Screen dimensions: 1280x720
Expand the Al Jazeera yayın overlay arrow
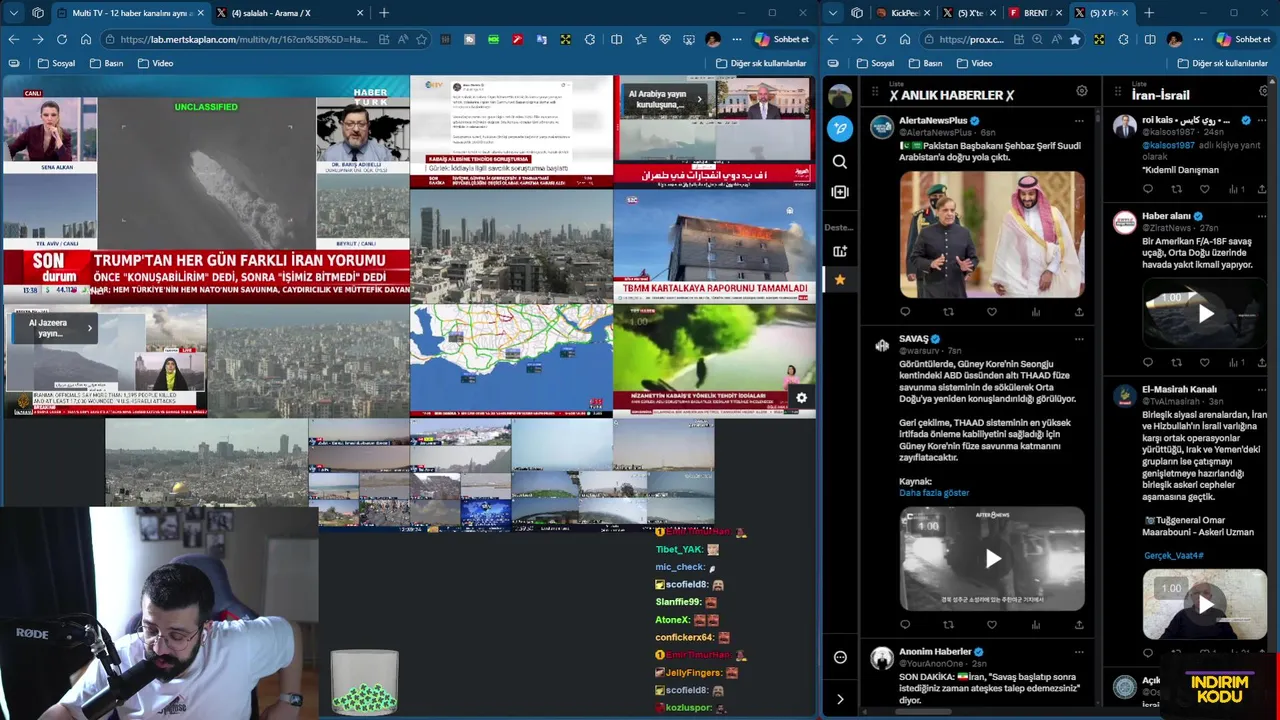point(89,328)
